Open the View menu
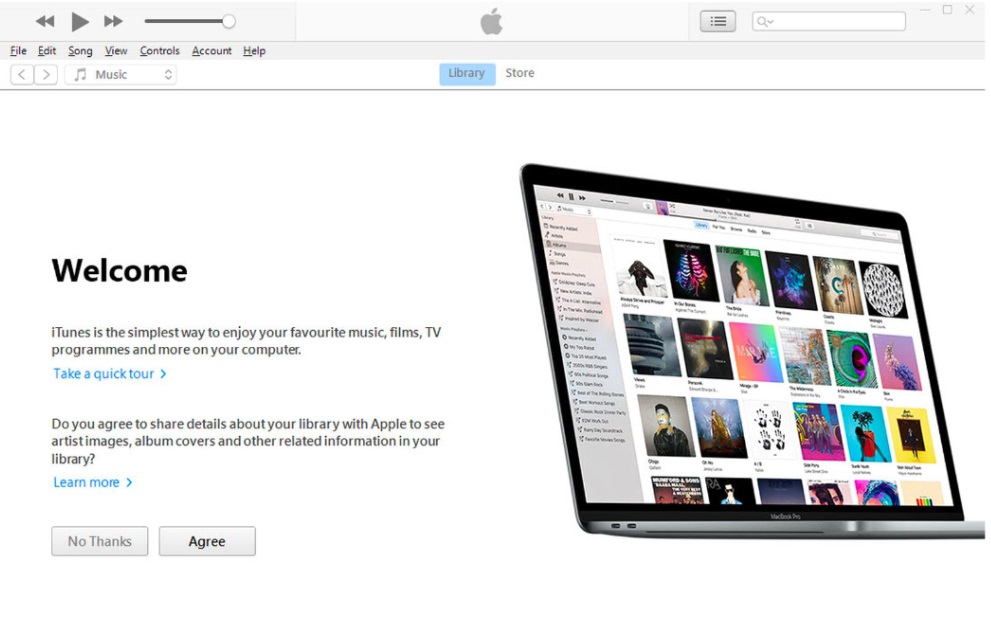991x630 pixels. 116,51
